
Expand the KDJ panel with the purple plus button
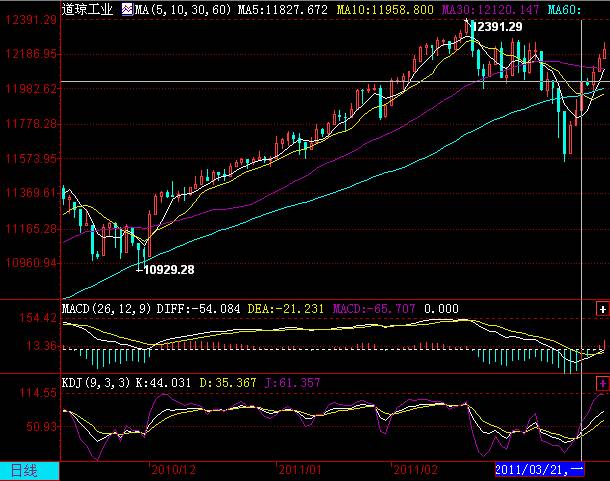pos(602,383)
